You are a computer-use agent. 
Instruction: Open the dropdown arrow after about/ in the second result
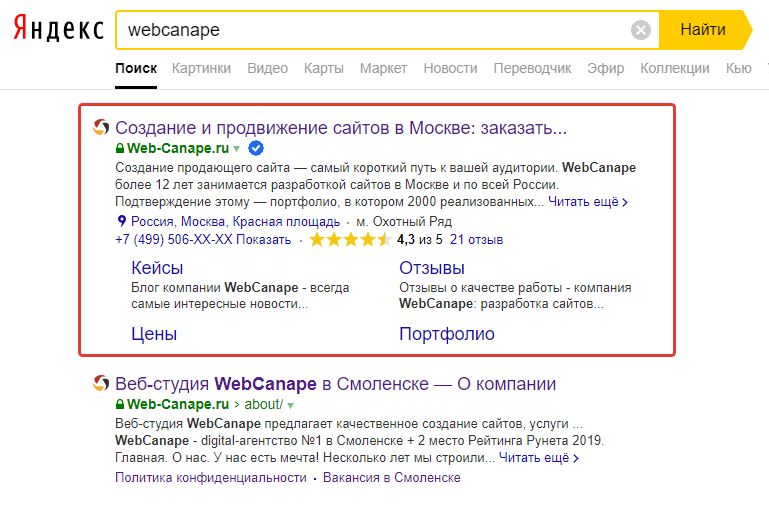(290, 405)
